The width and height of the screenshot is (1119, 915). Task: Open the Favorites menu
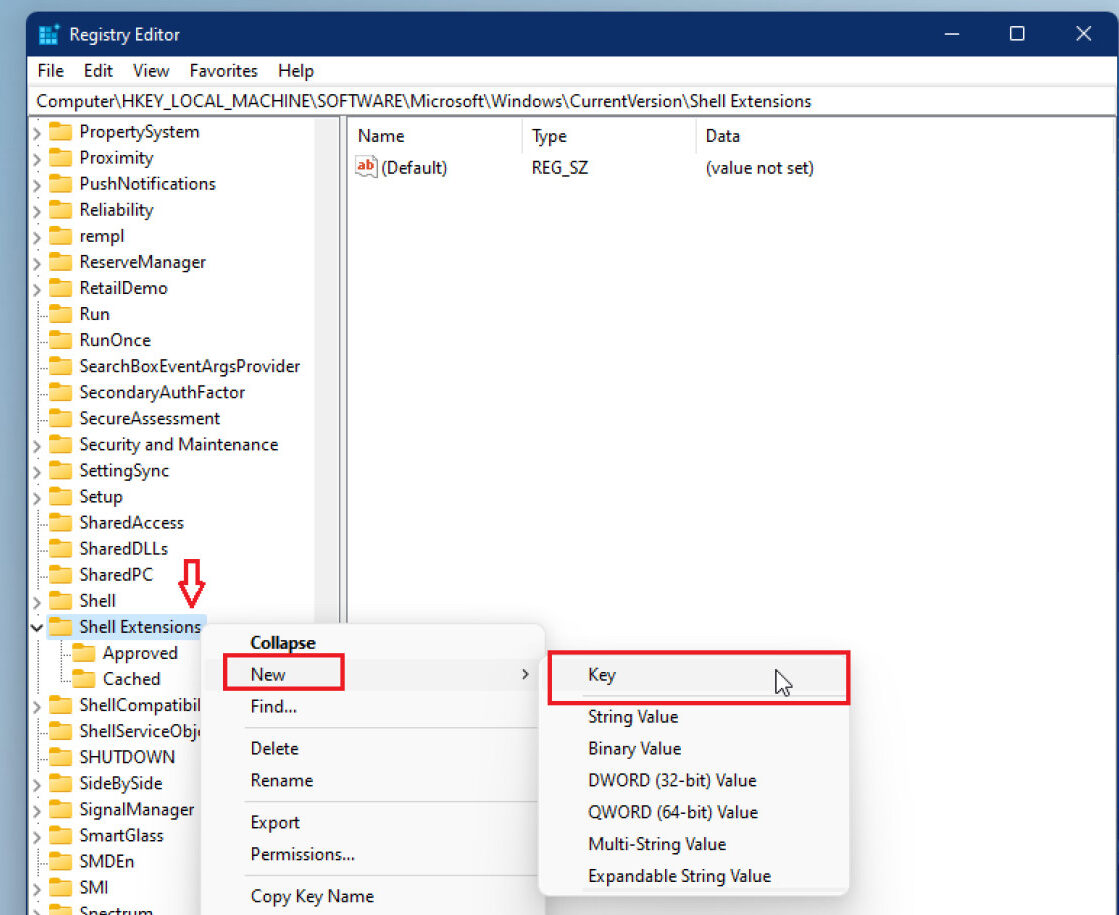click(223, 71)
